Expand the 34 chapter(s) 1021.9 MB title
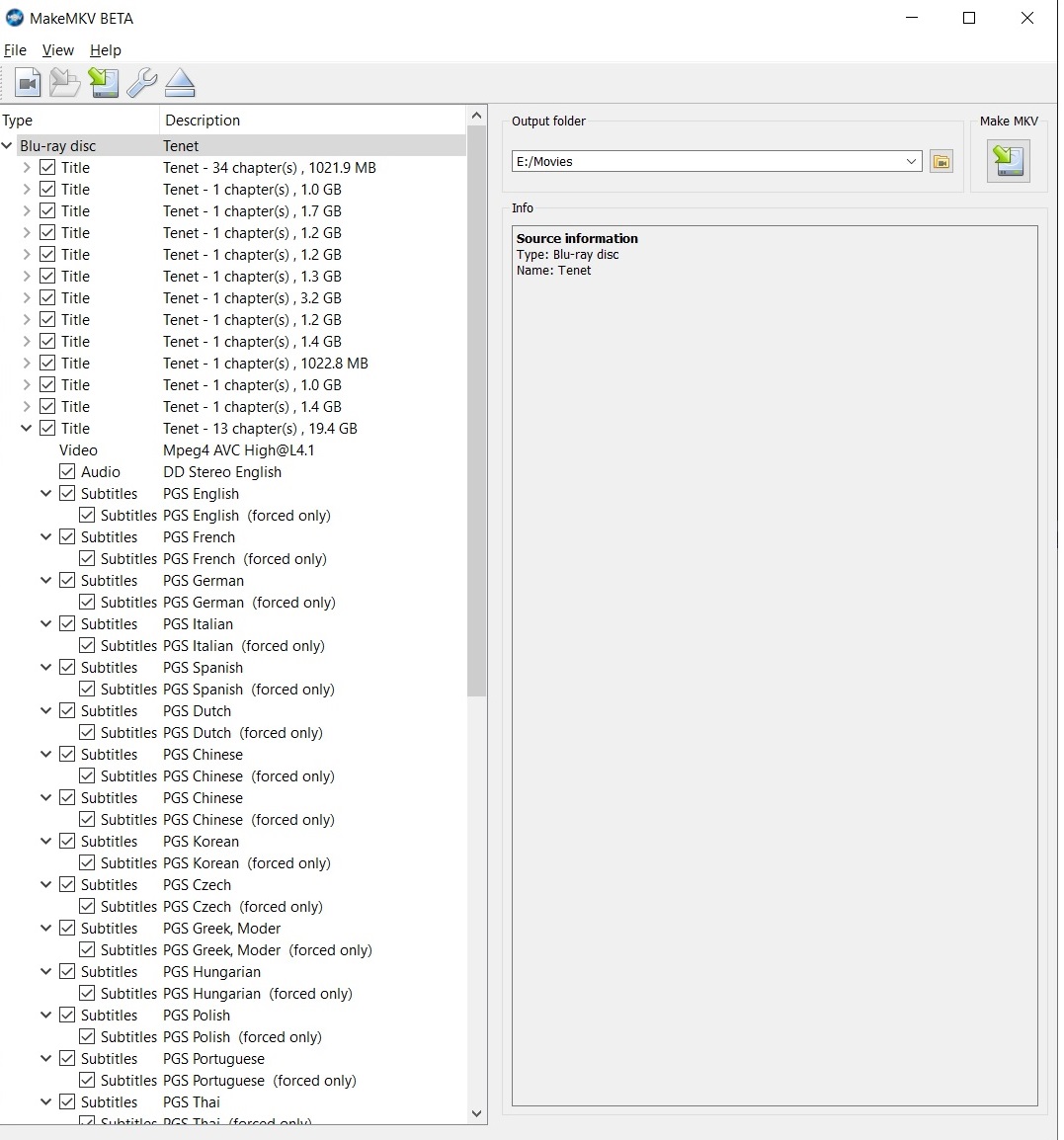 point(27,167)
